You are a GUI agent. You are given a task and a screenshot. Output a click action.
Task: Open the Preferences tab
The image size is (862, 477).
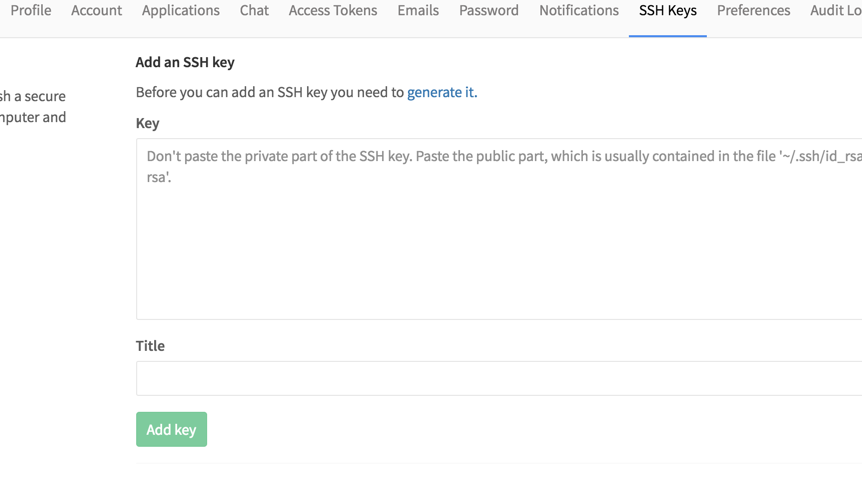(753, 10)
